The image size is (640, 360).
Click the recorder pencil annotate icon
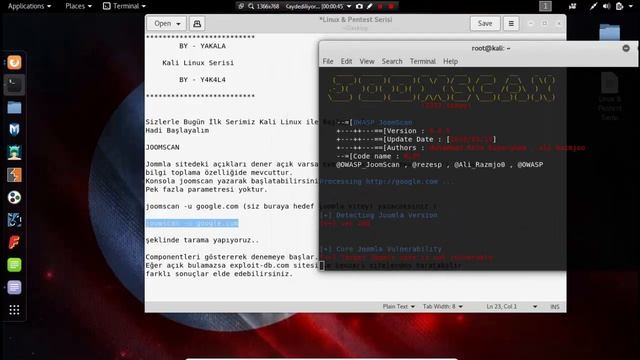coord(369,6)
